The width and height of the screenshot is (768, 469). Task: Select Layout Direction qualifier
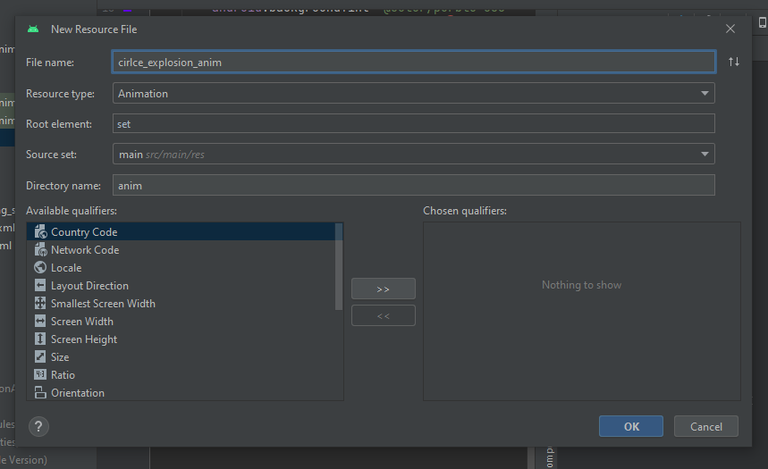click(x=181, y=285)
